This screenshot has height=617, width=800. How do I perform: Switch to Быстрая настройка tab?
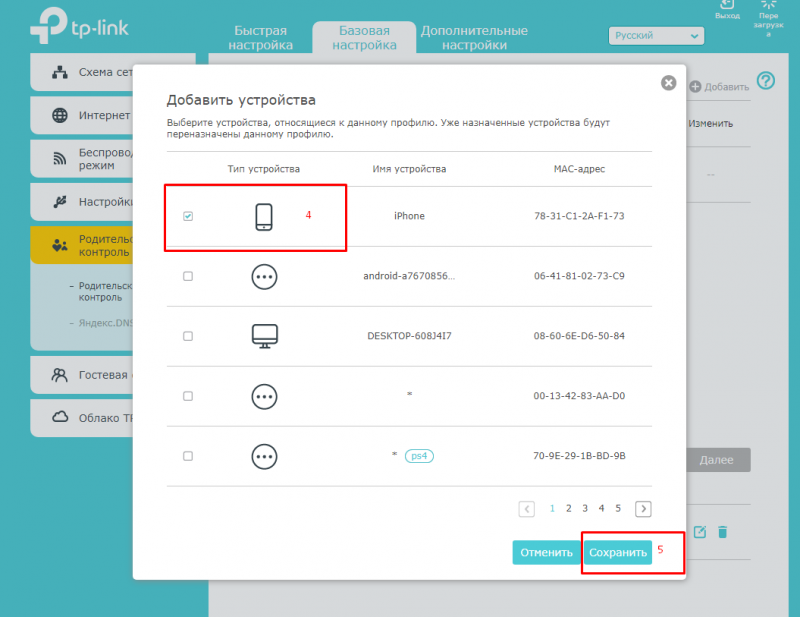tap(260, 37)
